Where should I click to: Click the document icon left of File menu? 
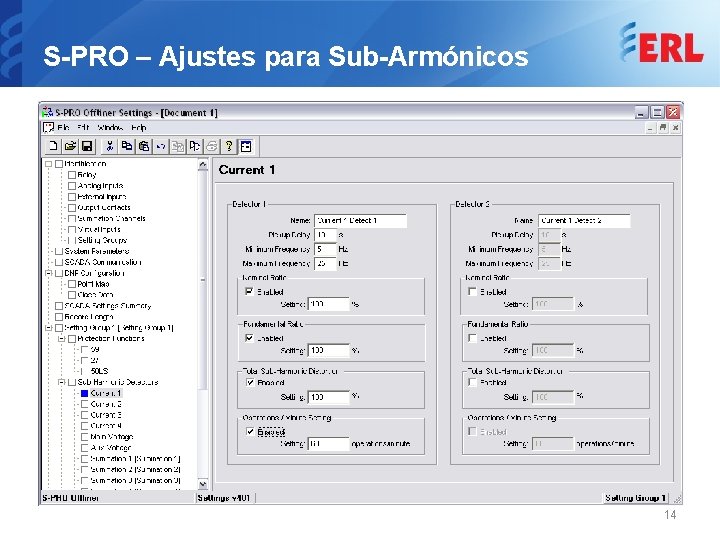48,127
